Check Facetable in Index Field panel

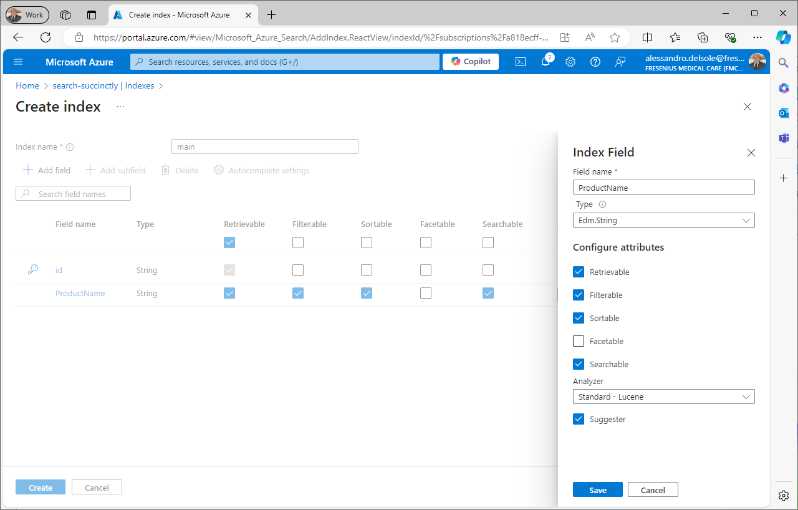pyautogui.click(x=578, y=341)
